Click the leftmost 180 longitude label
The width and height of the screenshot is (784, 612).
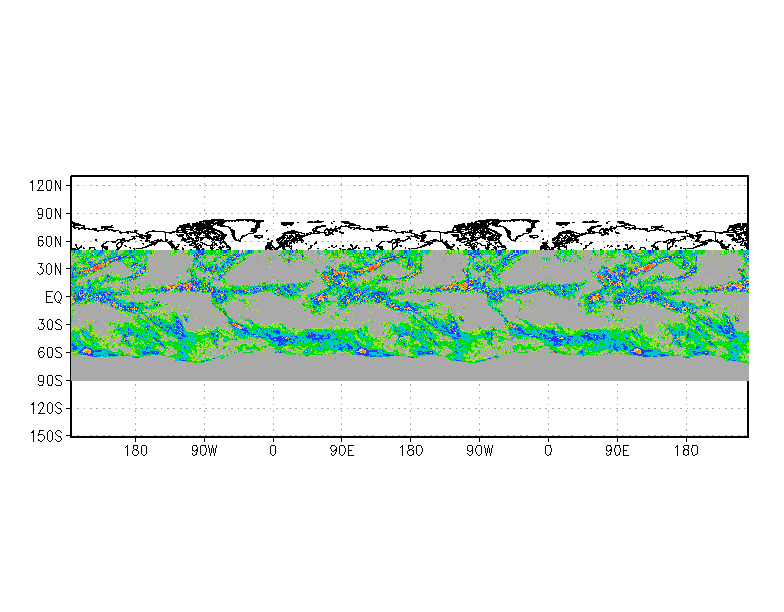click(x=136, y=451)
